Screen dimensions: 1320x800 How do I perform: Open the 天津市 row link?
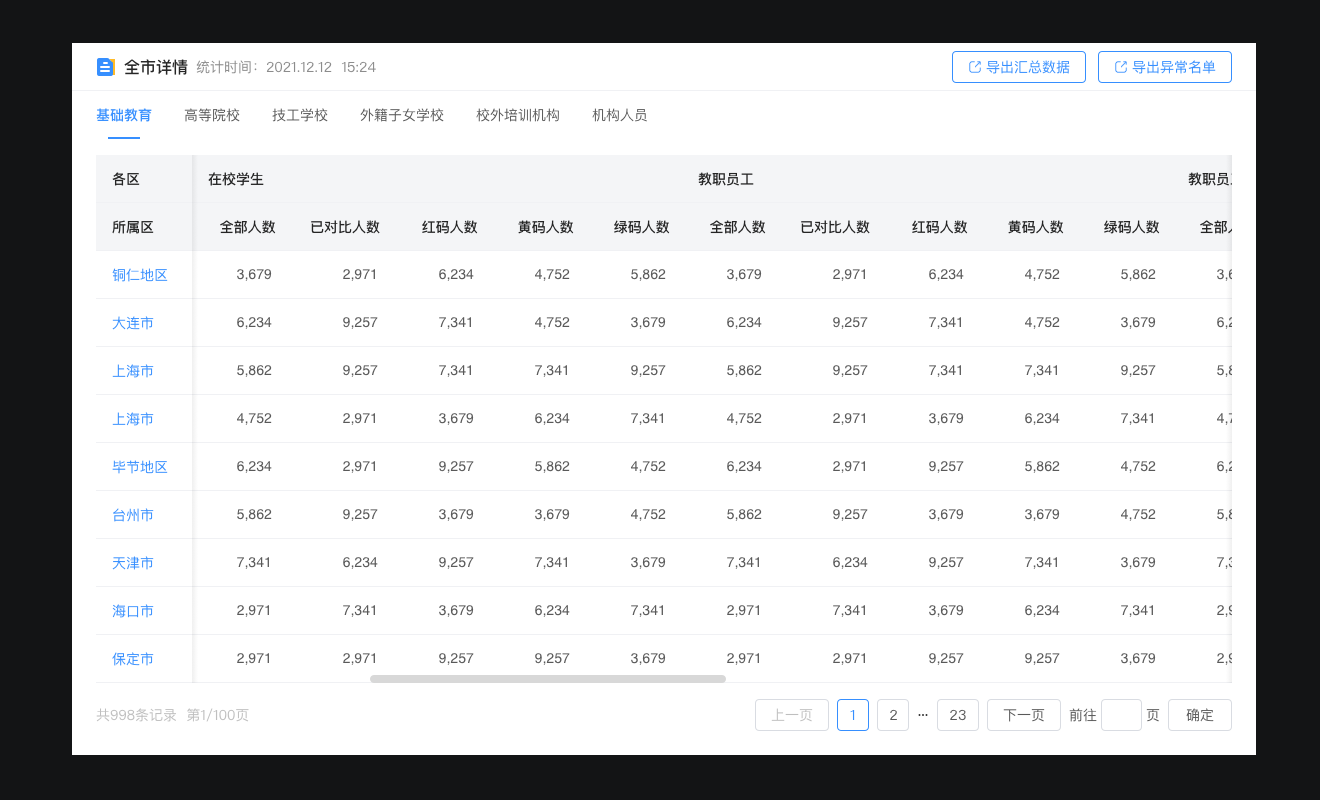pyautogui.click(x=133, y=563)
